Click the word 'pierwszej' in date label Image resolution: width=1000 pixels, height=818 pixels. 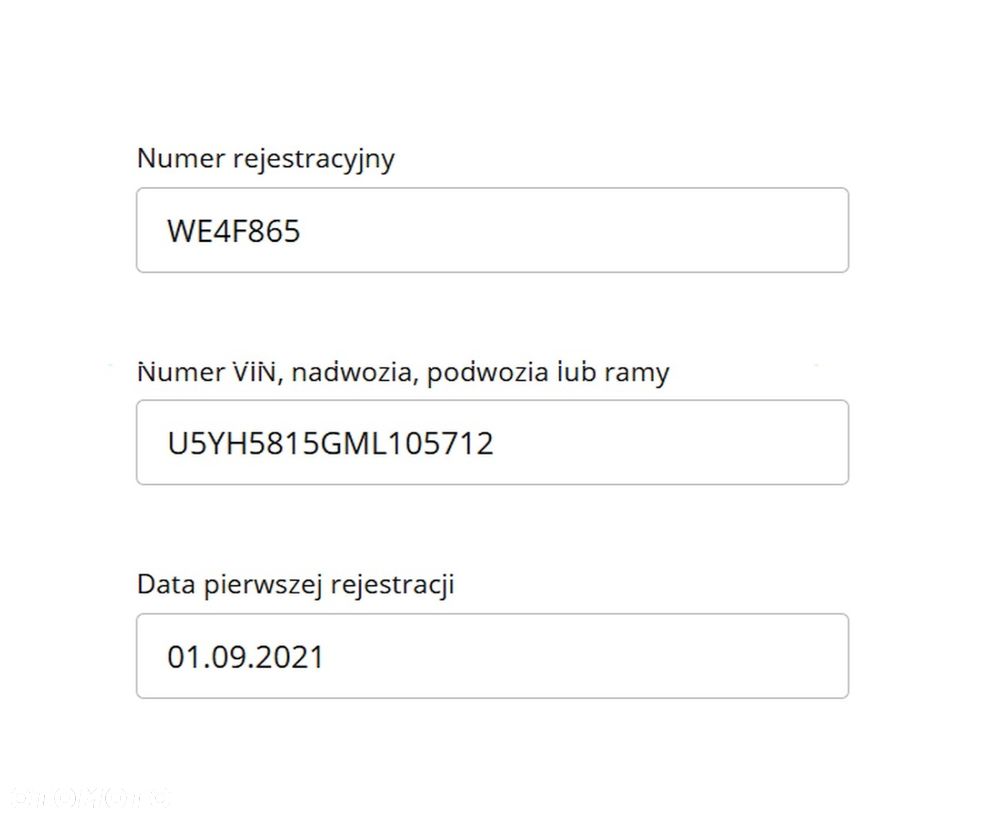(x=264, y=584)
